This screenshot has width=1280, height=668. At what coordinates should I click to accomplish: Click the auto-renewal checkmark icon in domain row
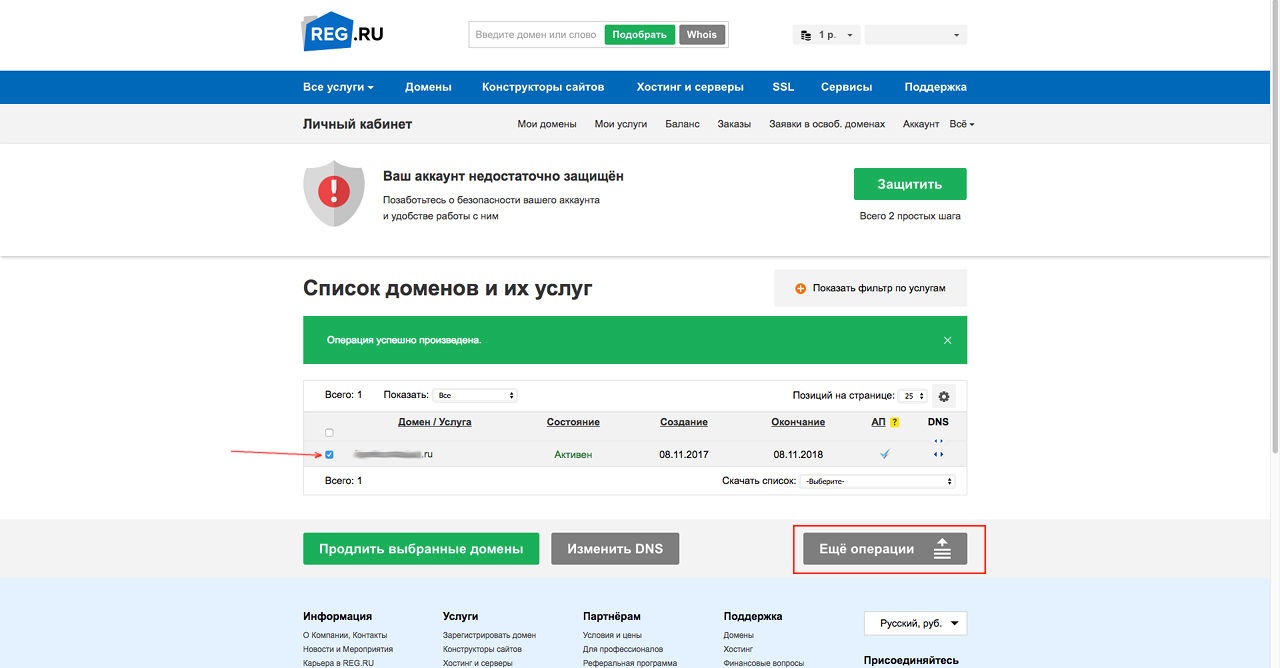coord(884,454)
